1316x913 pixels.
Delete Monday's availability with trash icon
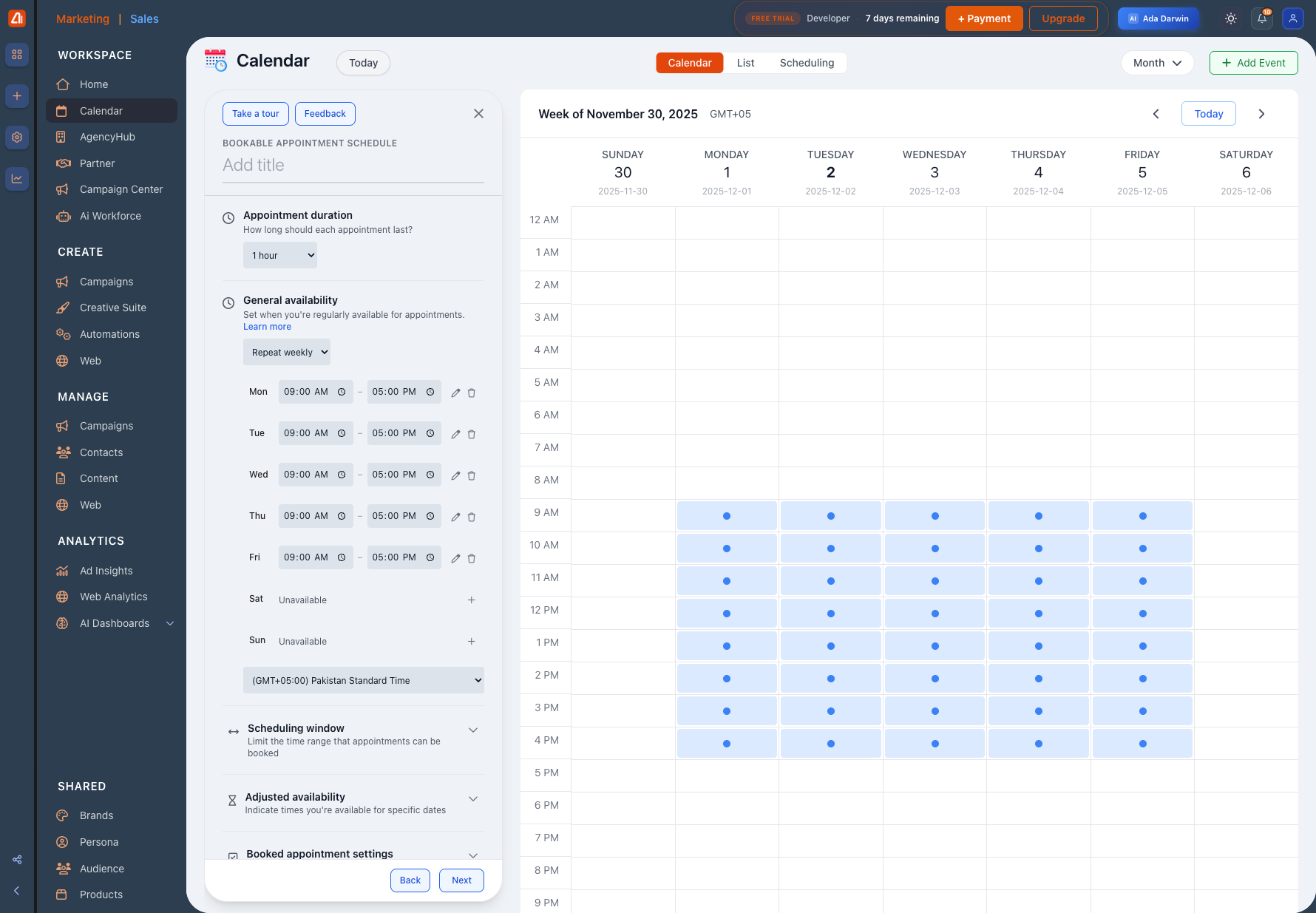[472, 393]
